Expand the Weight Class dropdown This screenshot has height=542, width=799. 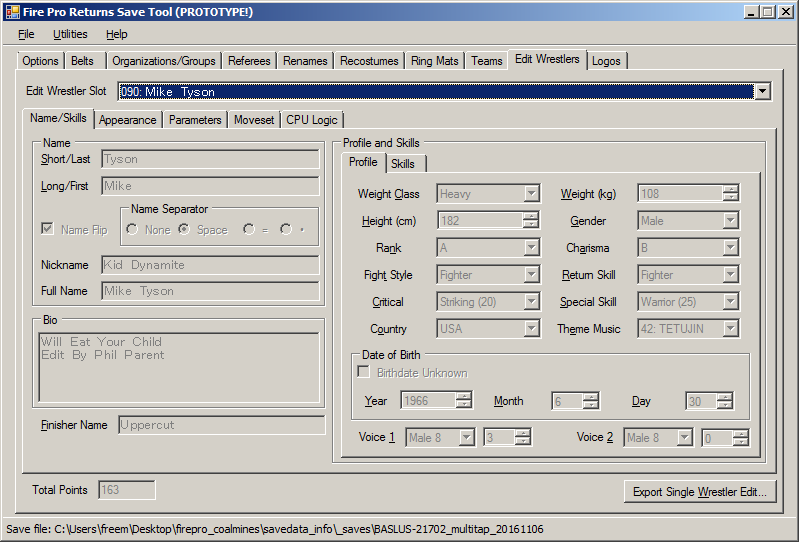tap(531, 194)
